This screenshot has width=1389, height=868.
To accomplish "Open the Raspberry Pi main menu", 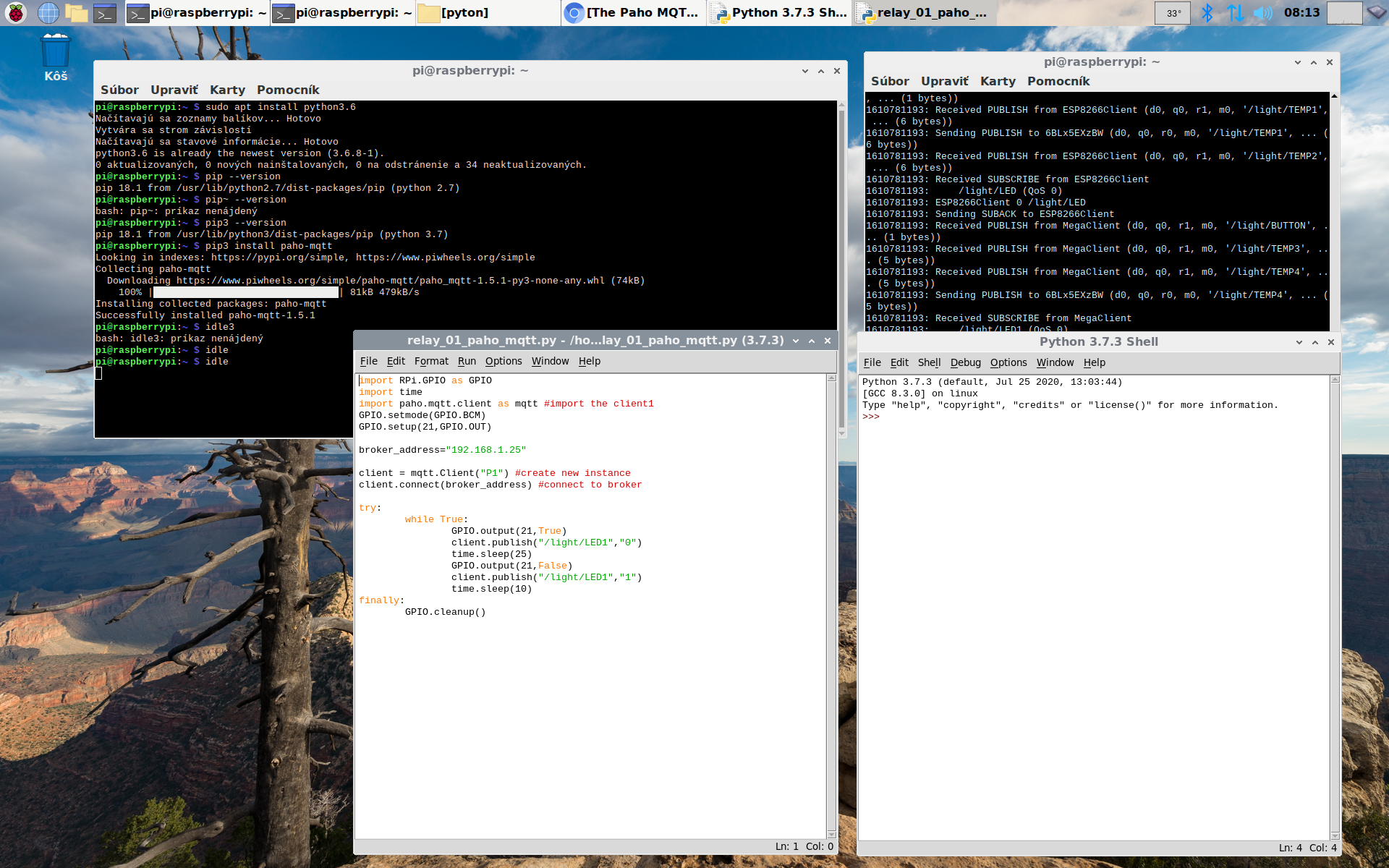I will pyautogui.click(x=16, y=12).
